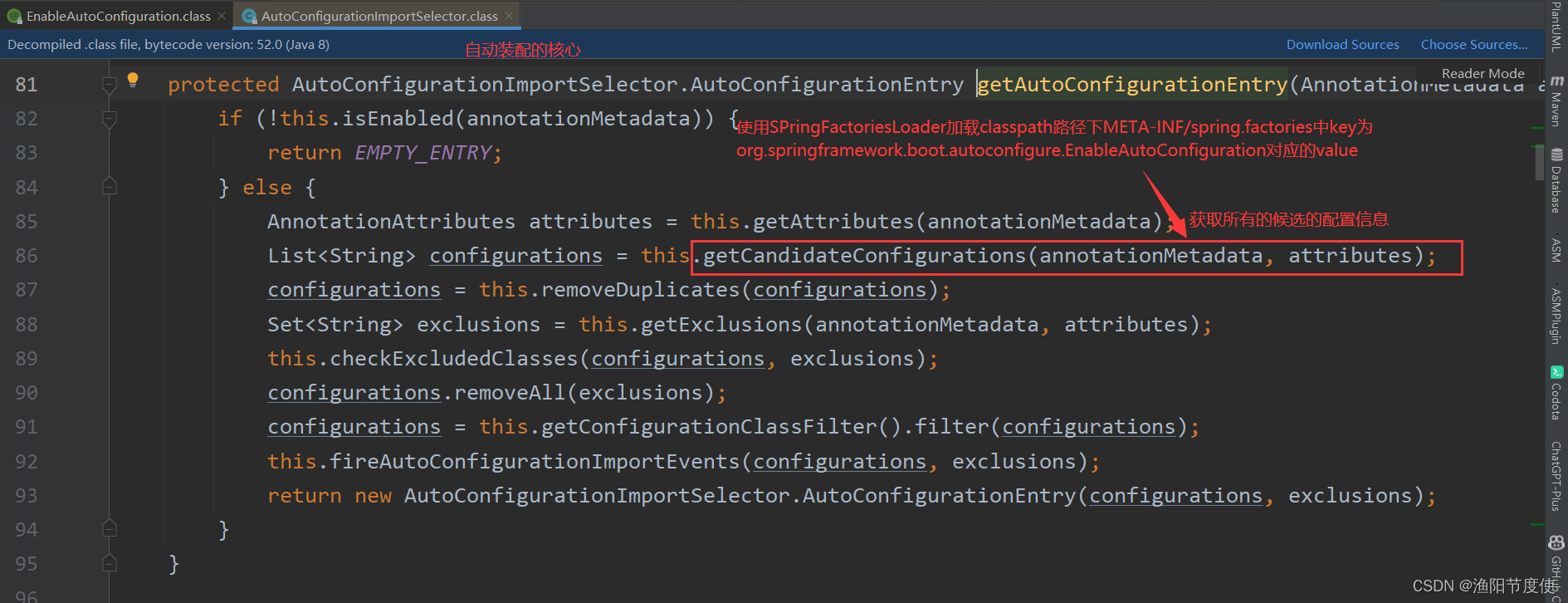Click 'return new' statement on line 93
Image resolution: width=1568 pixels, height=603 pixels.
[x=330, y=496]
